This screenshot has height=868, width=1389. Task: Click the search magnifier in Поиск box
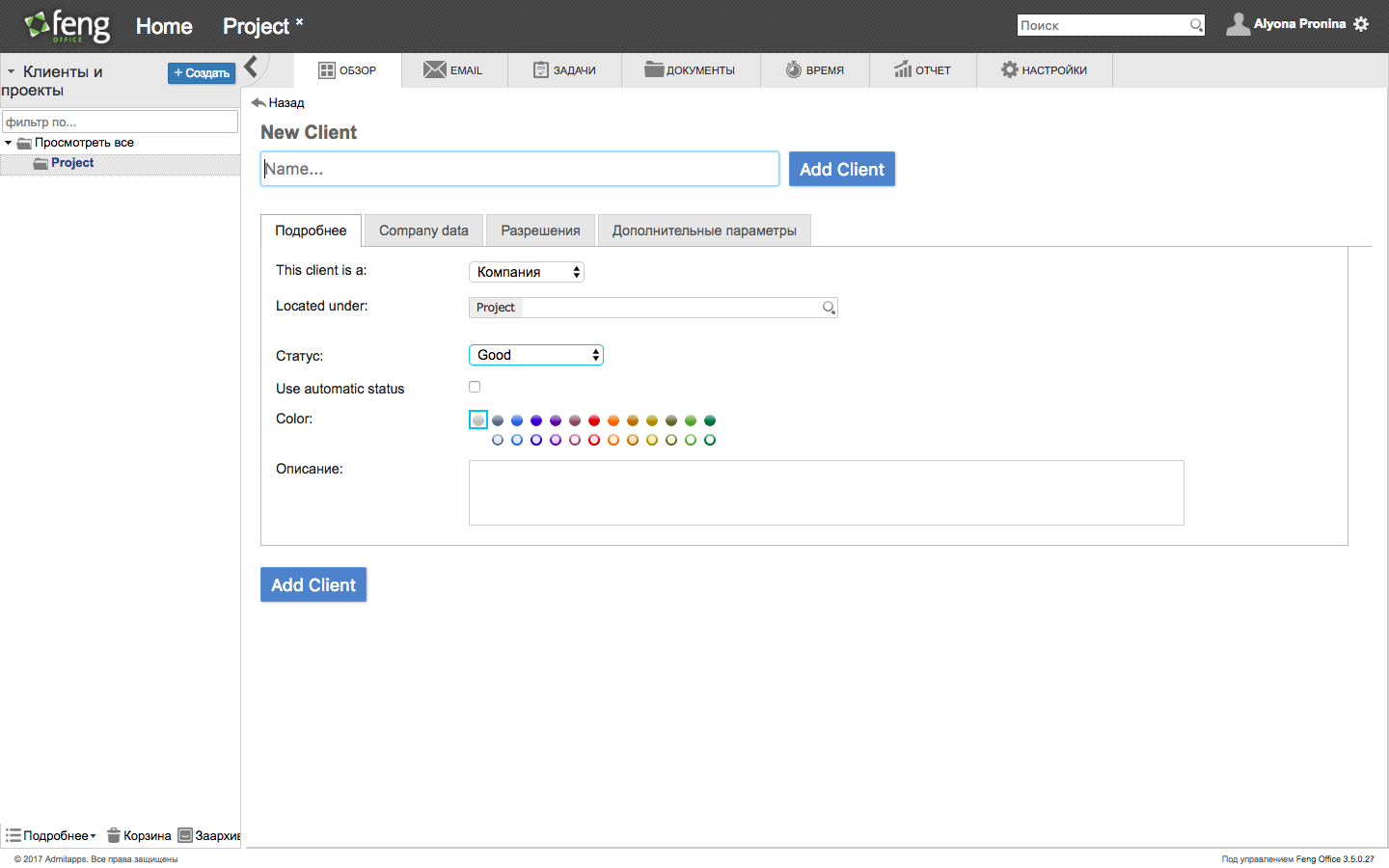pos(1196,25)
